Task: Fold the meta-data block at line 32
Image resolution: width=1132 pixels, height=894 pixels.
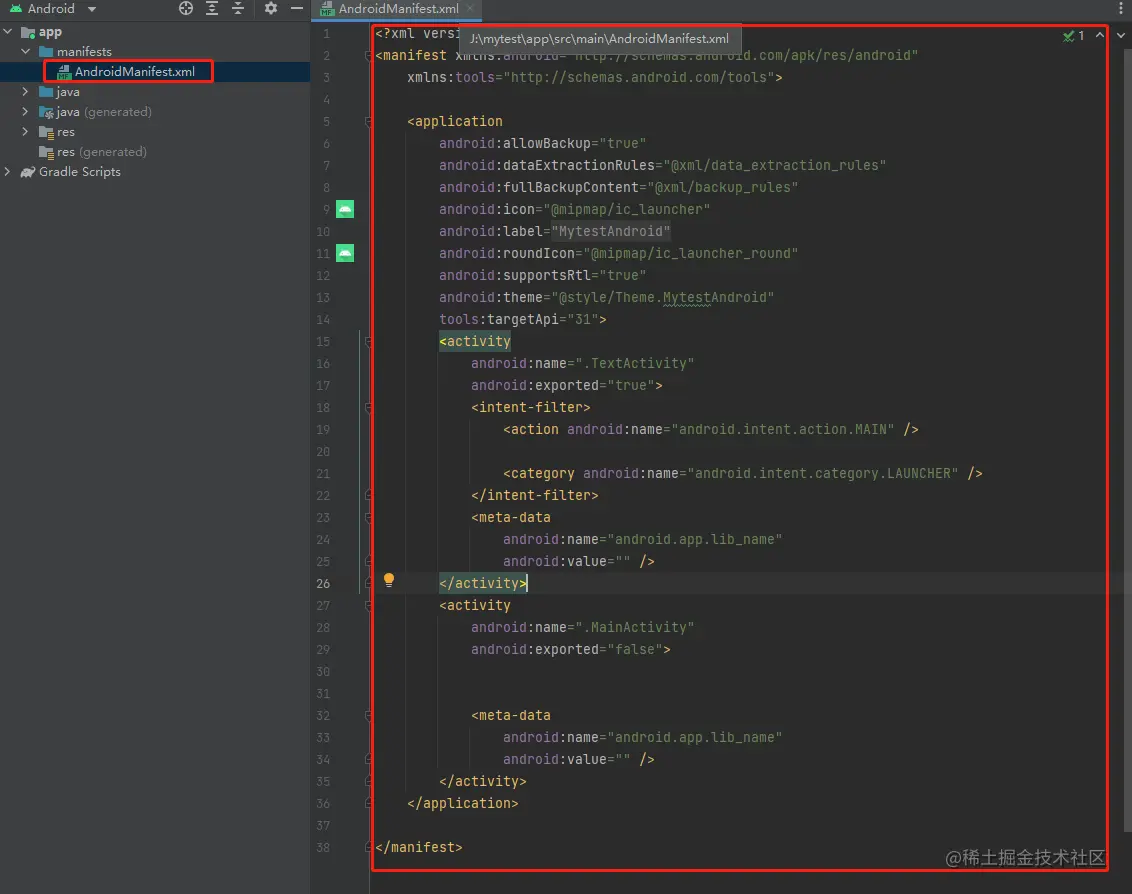Action: click(x=369, y=716)
